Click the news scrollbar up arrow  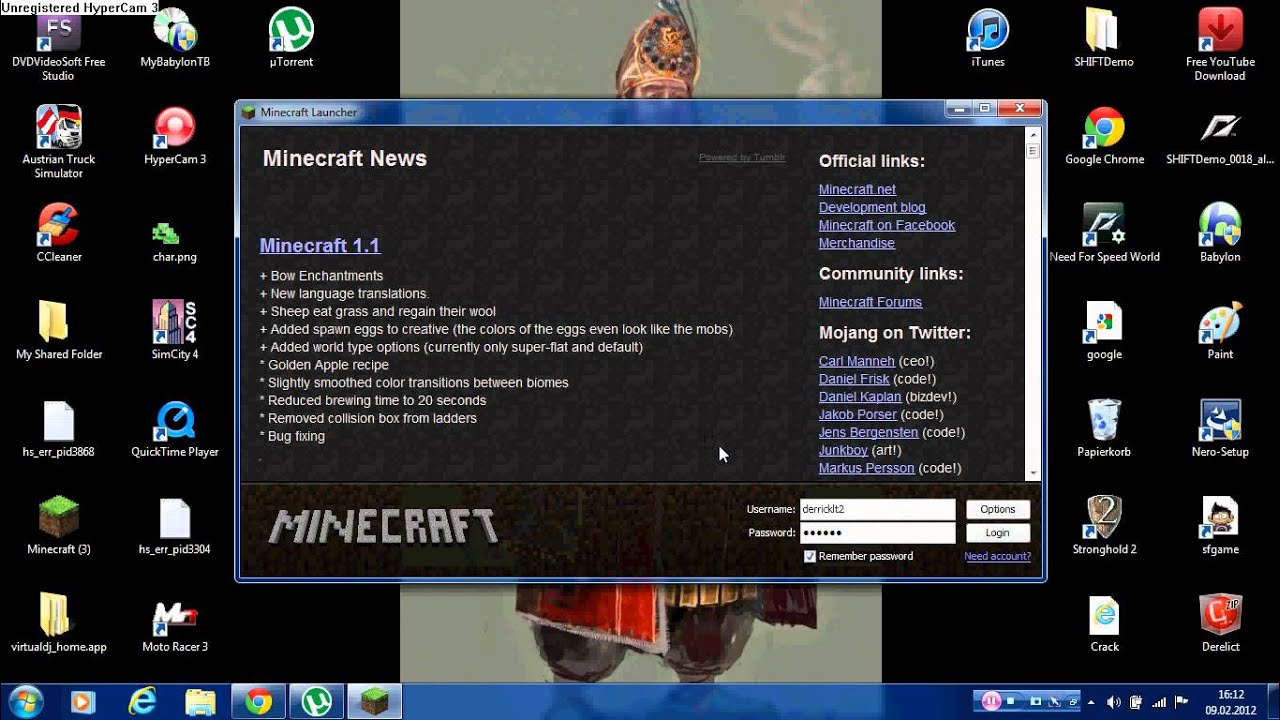pyautogui.click(x=1032, y=134)
